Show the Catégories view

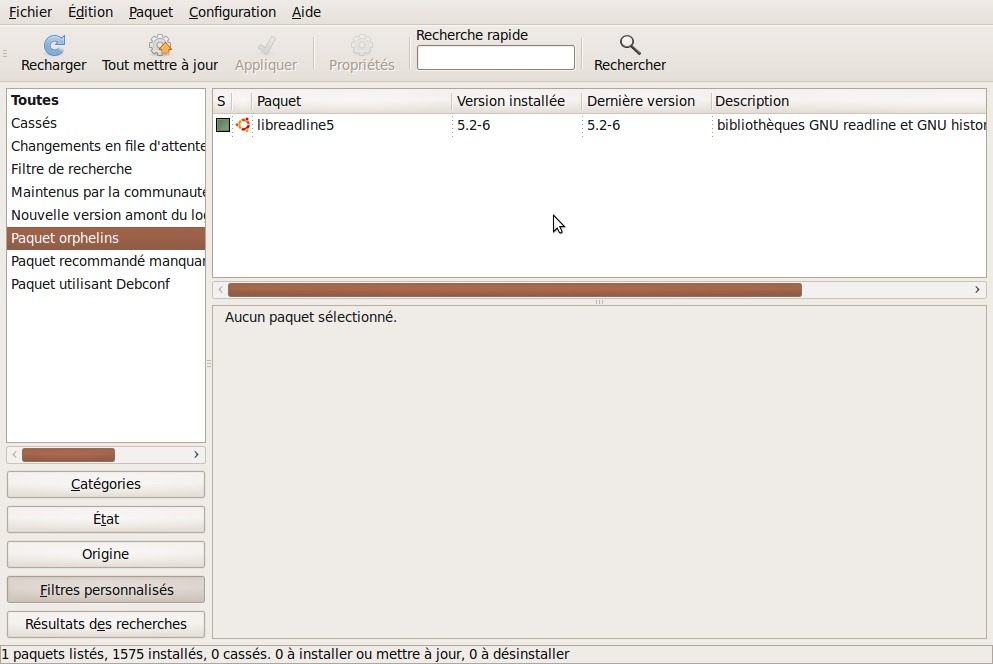pos(106,484)
